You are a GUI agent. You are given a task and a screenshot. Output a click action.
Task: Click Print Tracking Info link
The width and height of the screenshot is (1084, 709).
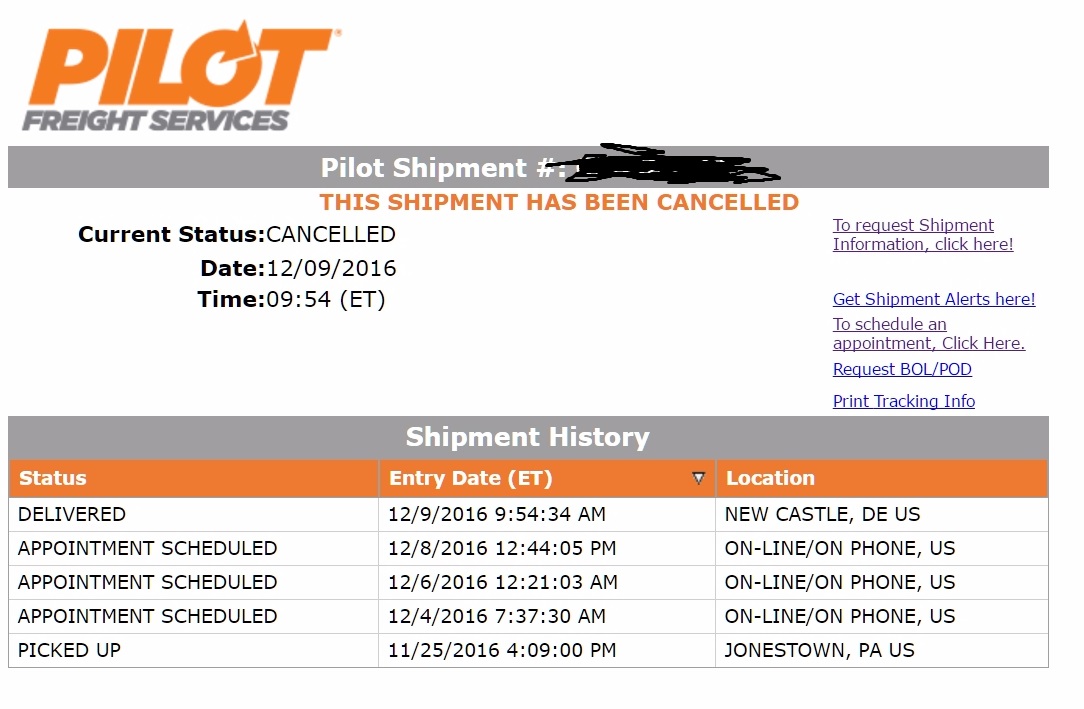(x=903, y=401)
